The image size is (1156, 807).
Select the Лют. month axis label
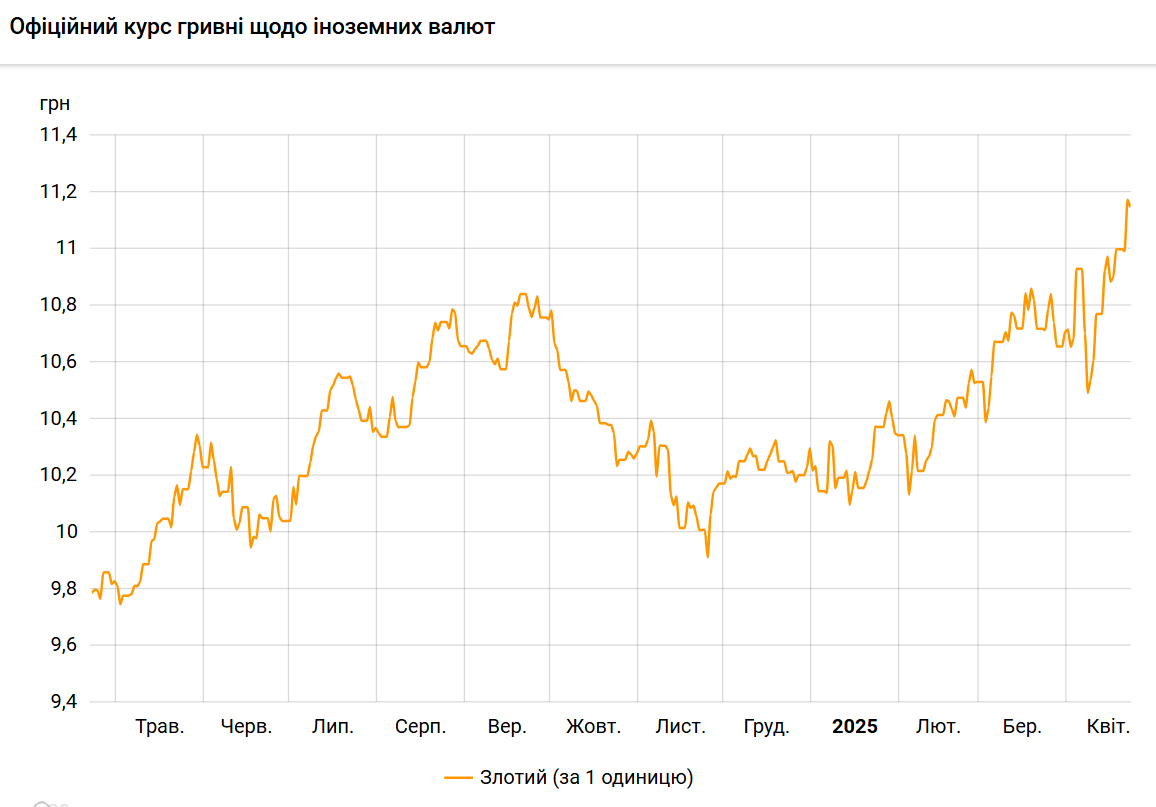938,727
